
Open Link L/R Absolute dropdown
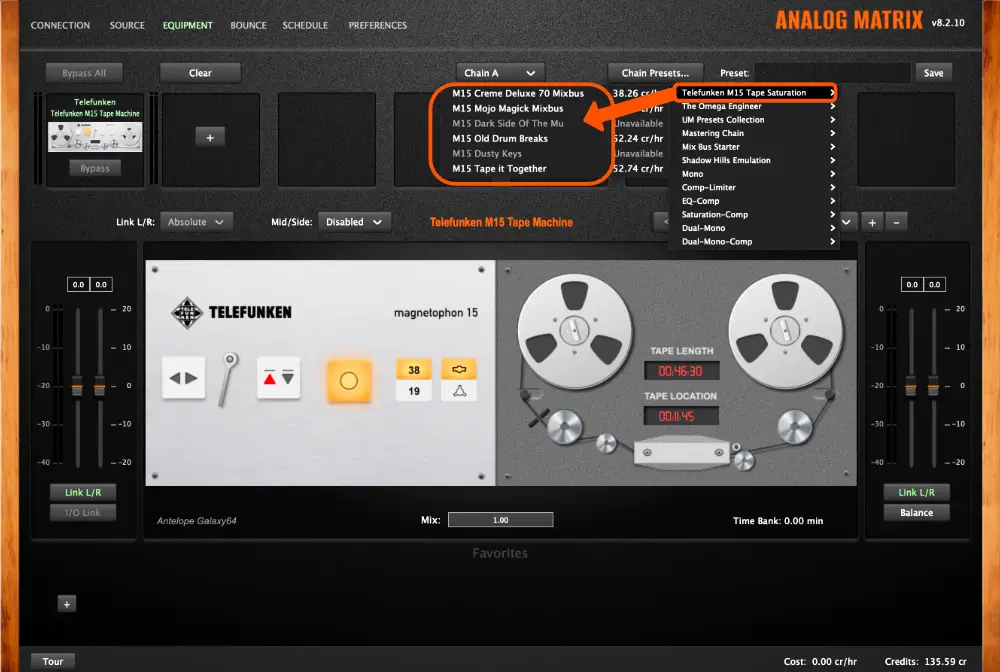point(196,222)
